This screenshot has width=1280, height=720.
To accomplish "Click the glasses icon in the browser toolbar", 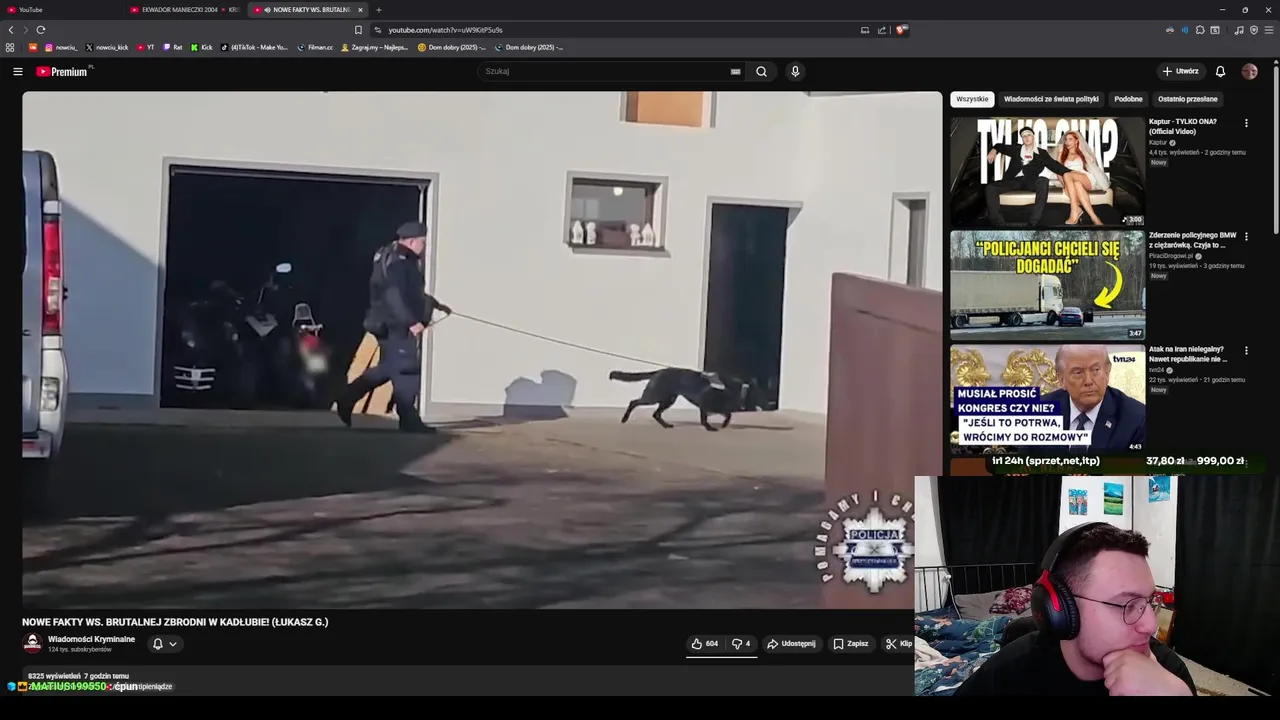I will click(1170, 30).
